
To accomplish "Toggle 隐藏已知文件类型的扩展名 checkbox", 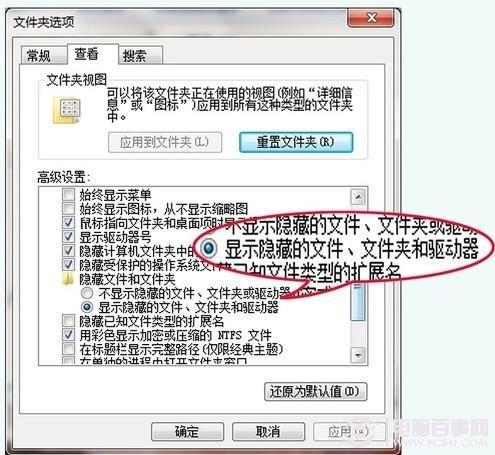I will click(x=69, y=321).
